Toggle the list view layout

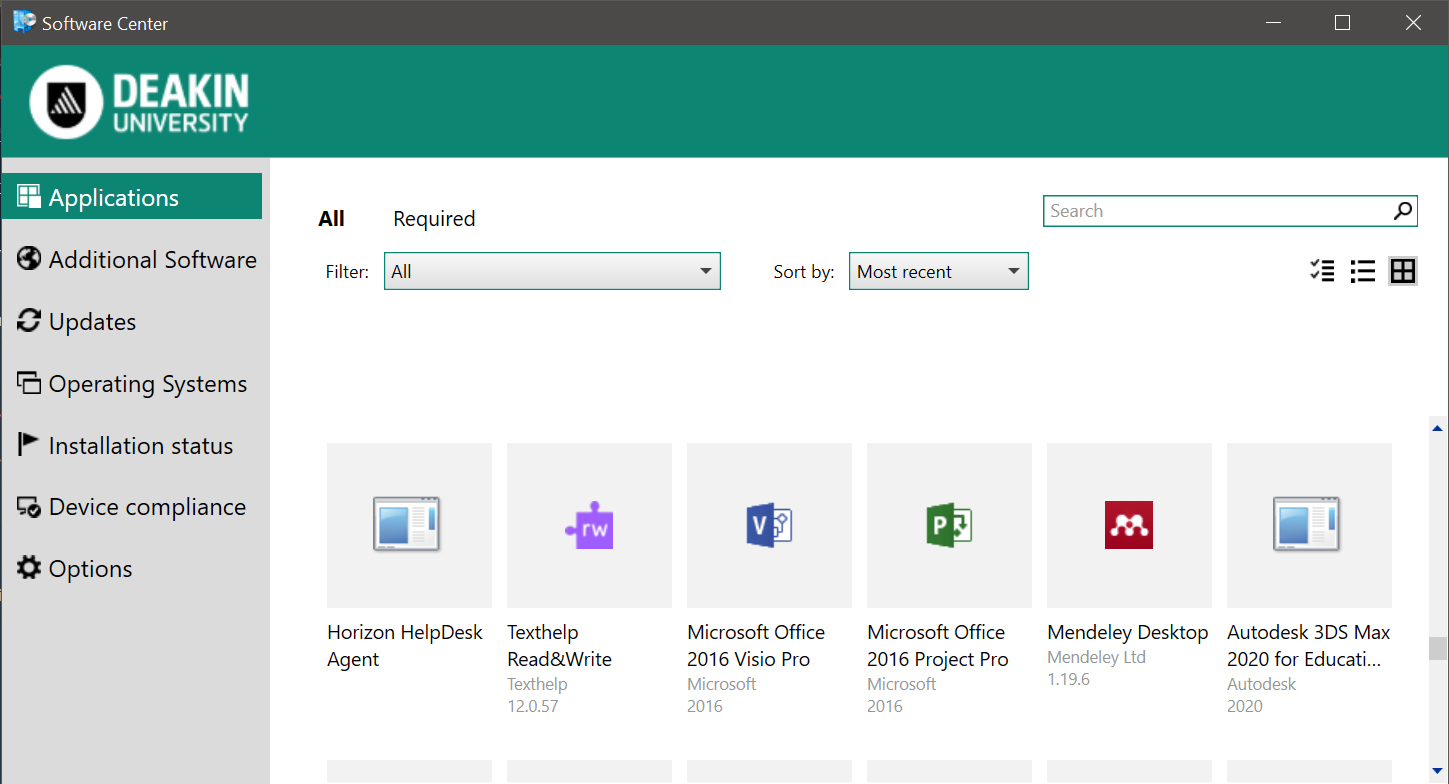click(1362, 270)
